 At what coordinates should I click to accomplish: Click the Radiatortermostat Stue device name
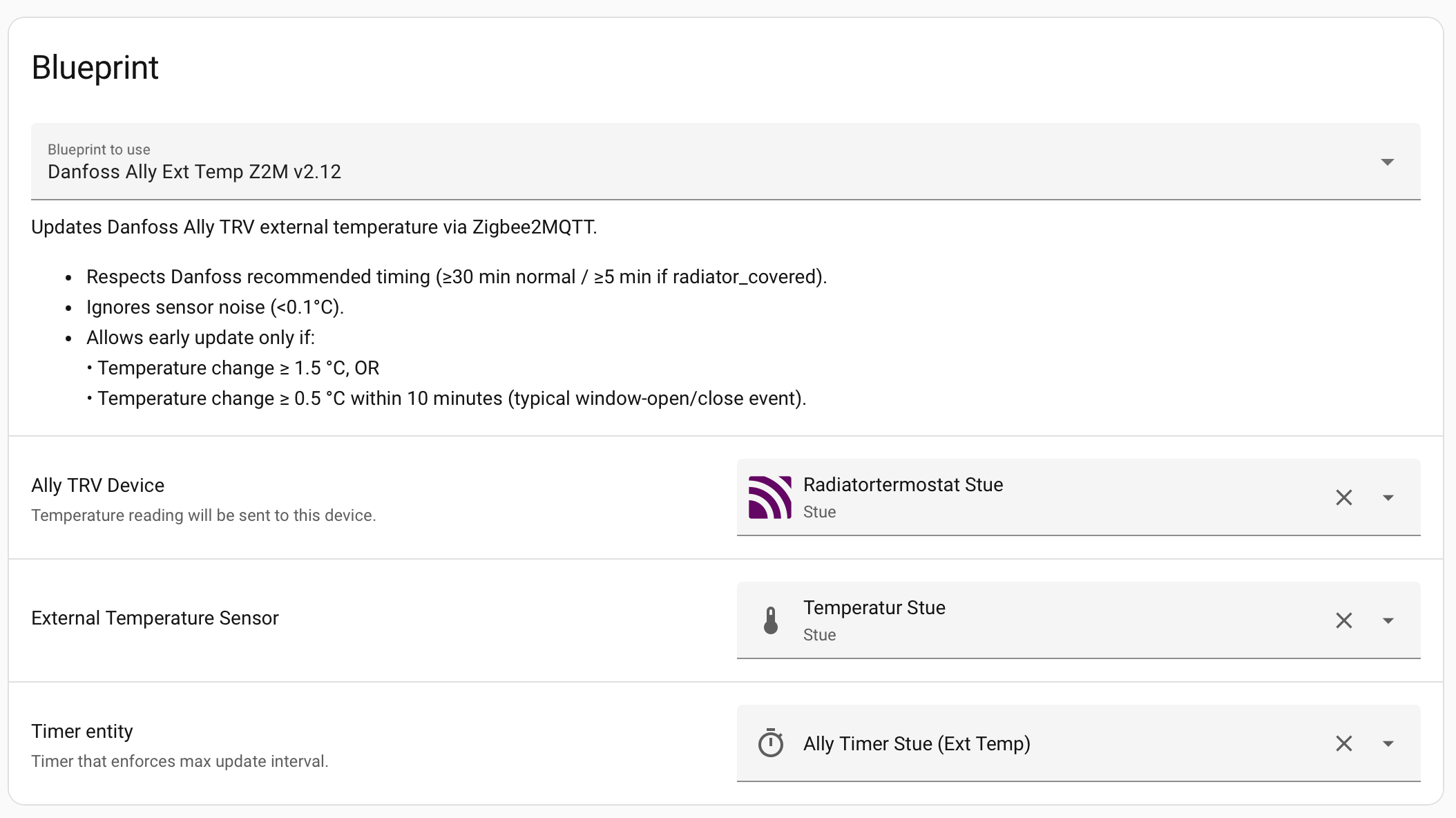pyautogui.click(x=903, y=485)
